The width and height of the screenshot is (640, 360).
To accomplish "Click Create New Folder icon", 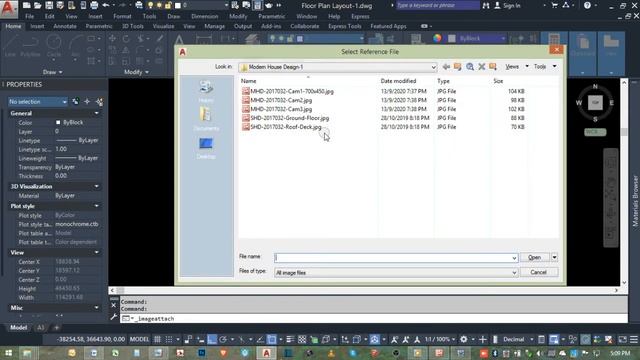I will tap(493, 67).
